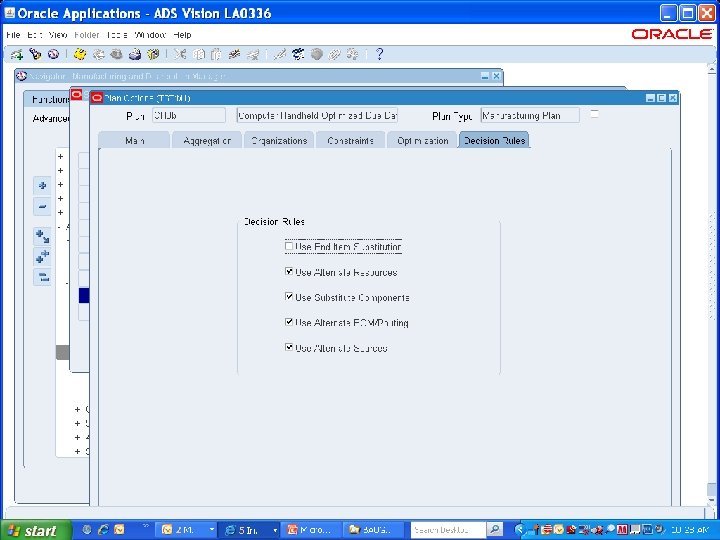The width and height of the screenshot is (720, 540).
Task: Open the 5 In... Internet Explorer taskbar group
Action: point(248,530)
